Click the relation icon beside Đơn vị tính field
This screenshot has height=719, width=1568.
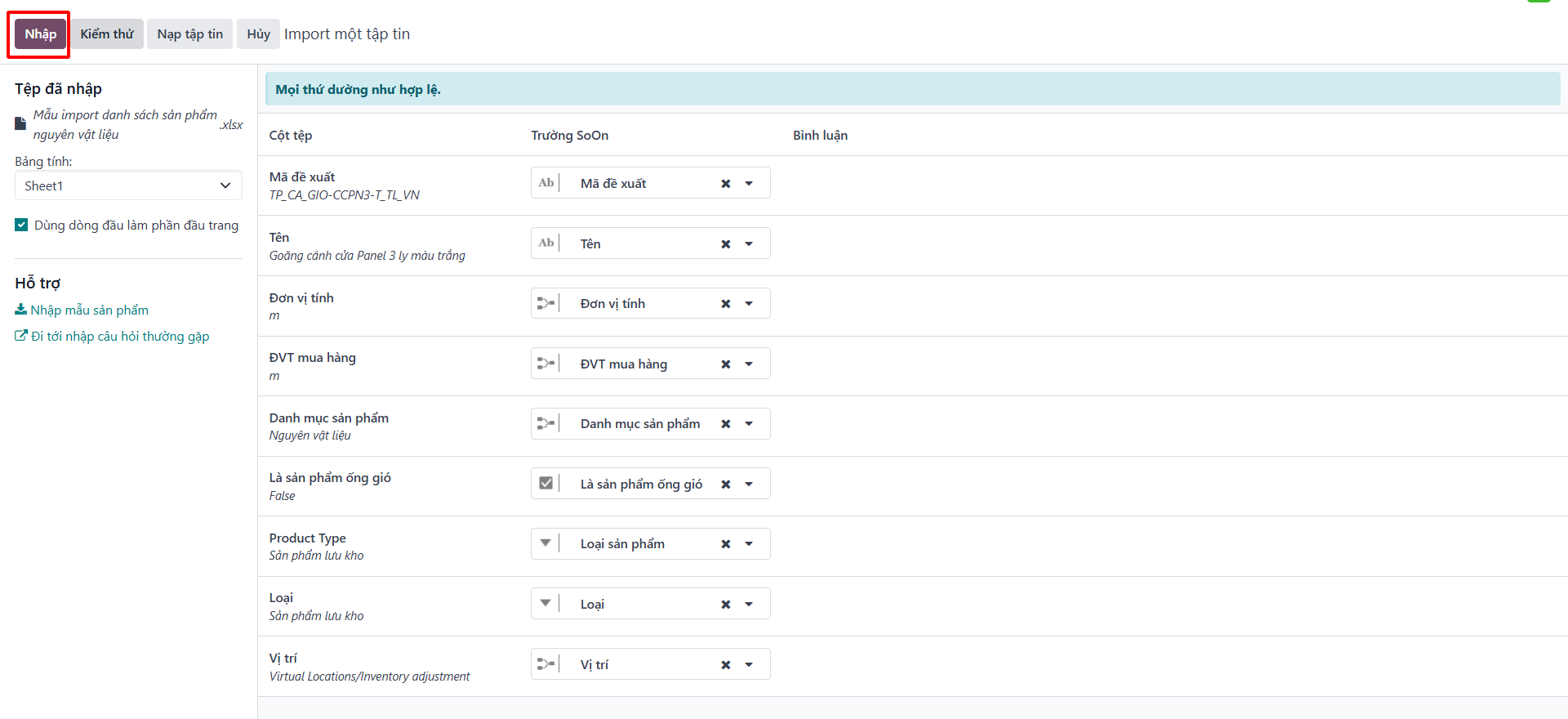tap(546, 303)
